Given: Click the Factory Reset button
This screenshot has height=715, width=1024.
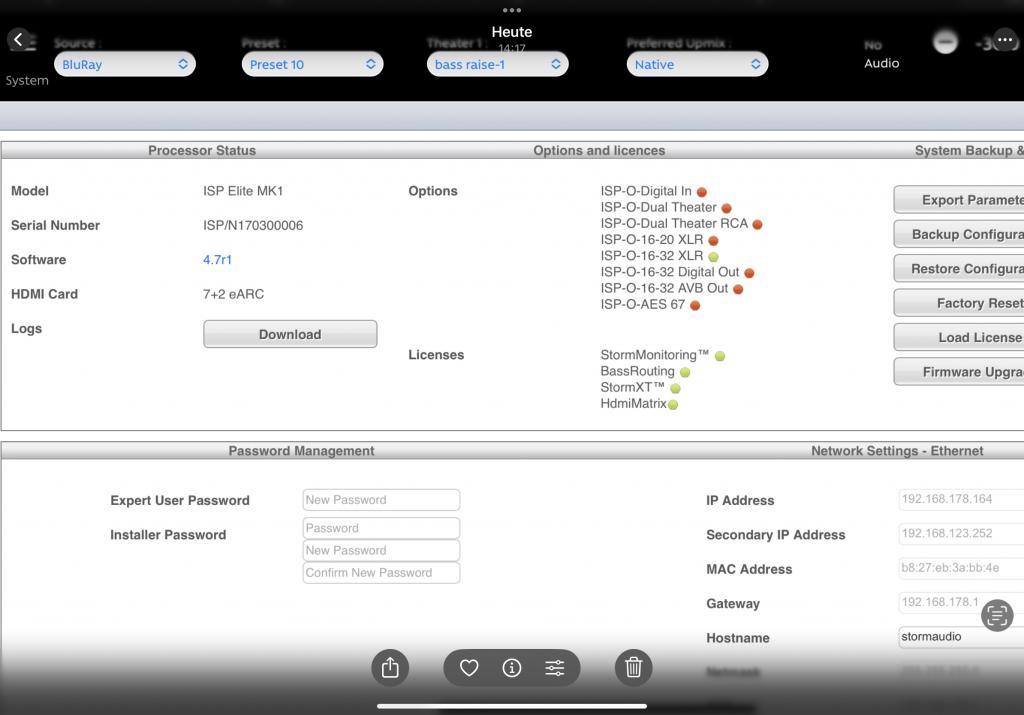Looking at the screenshot, I should click(960, 303).
